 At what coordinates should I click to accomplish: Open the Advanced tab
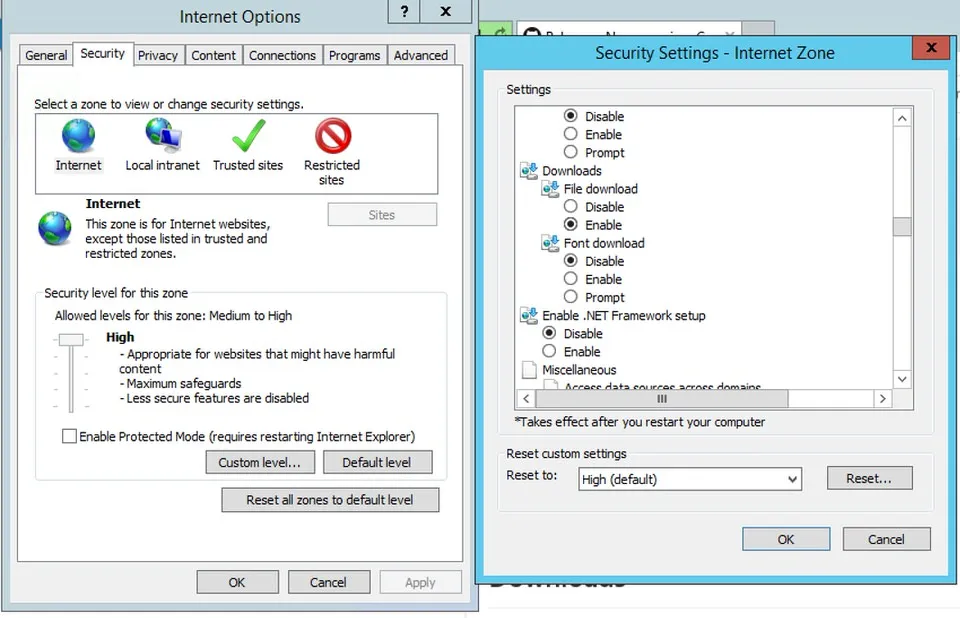coord(420,55)
